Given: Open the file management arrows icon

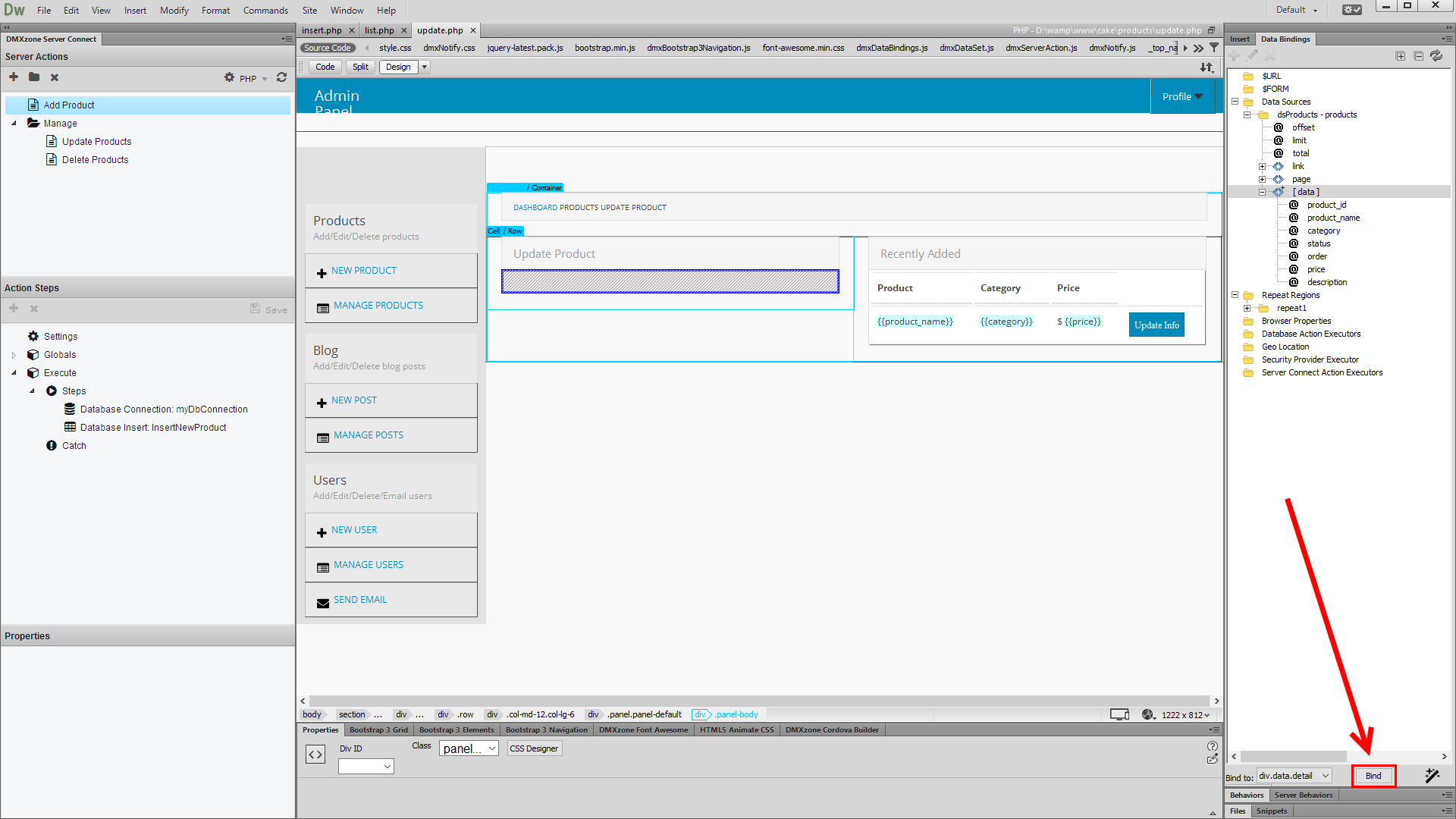Looking at the screenshot, I should point(1207,67).
